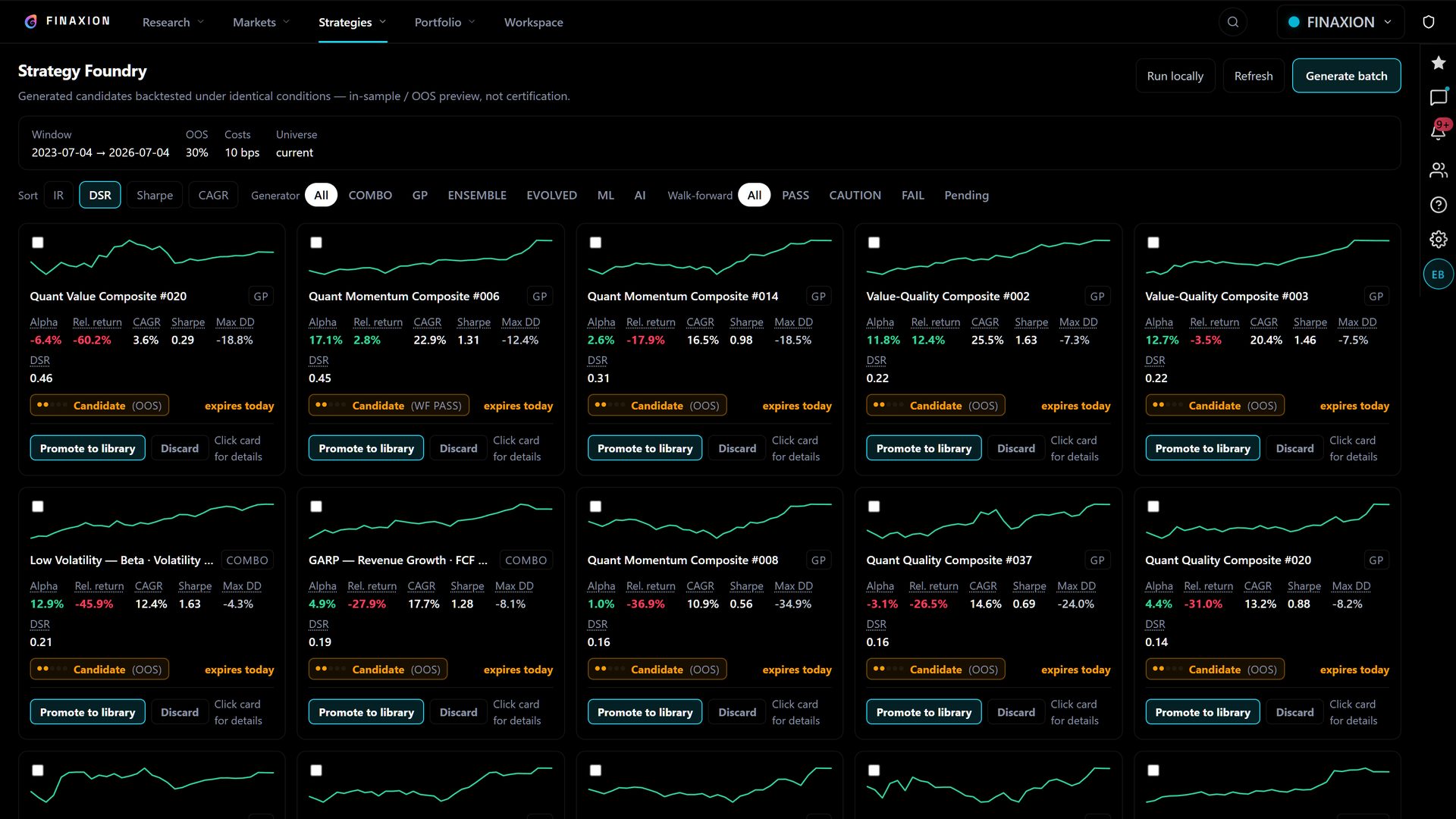
Task: Open the chat messages sidebar icon
Action: [x=1438, y=97]
